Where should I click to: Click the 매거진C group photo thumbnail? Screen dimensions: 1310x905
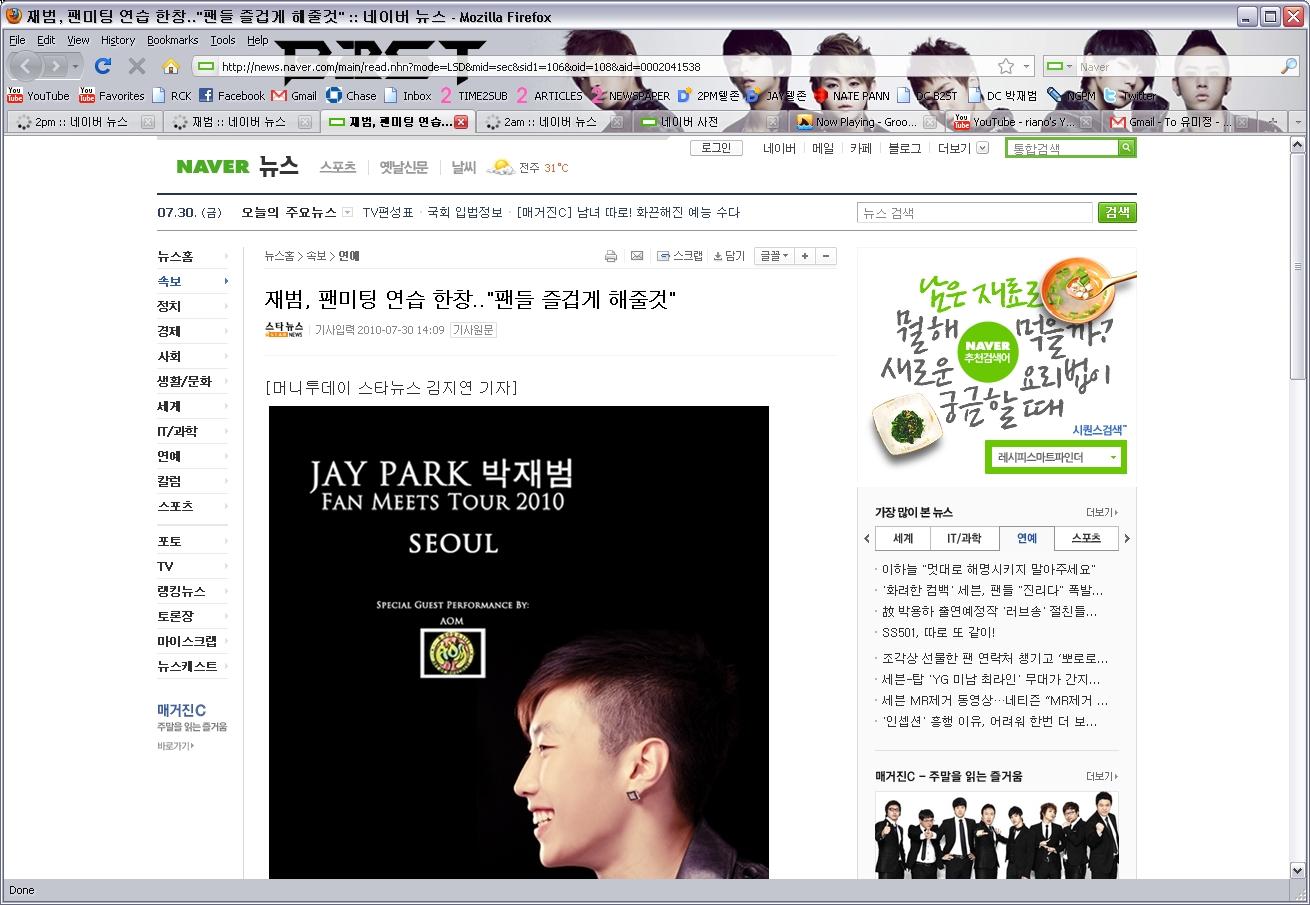[997, 835]
